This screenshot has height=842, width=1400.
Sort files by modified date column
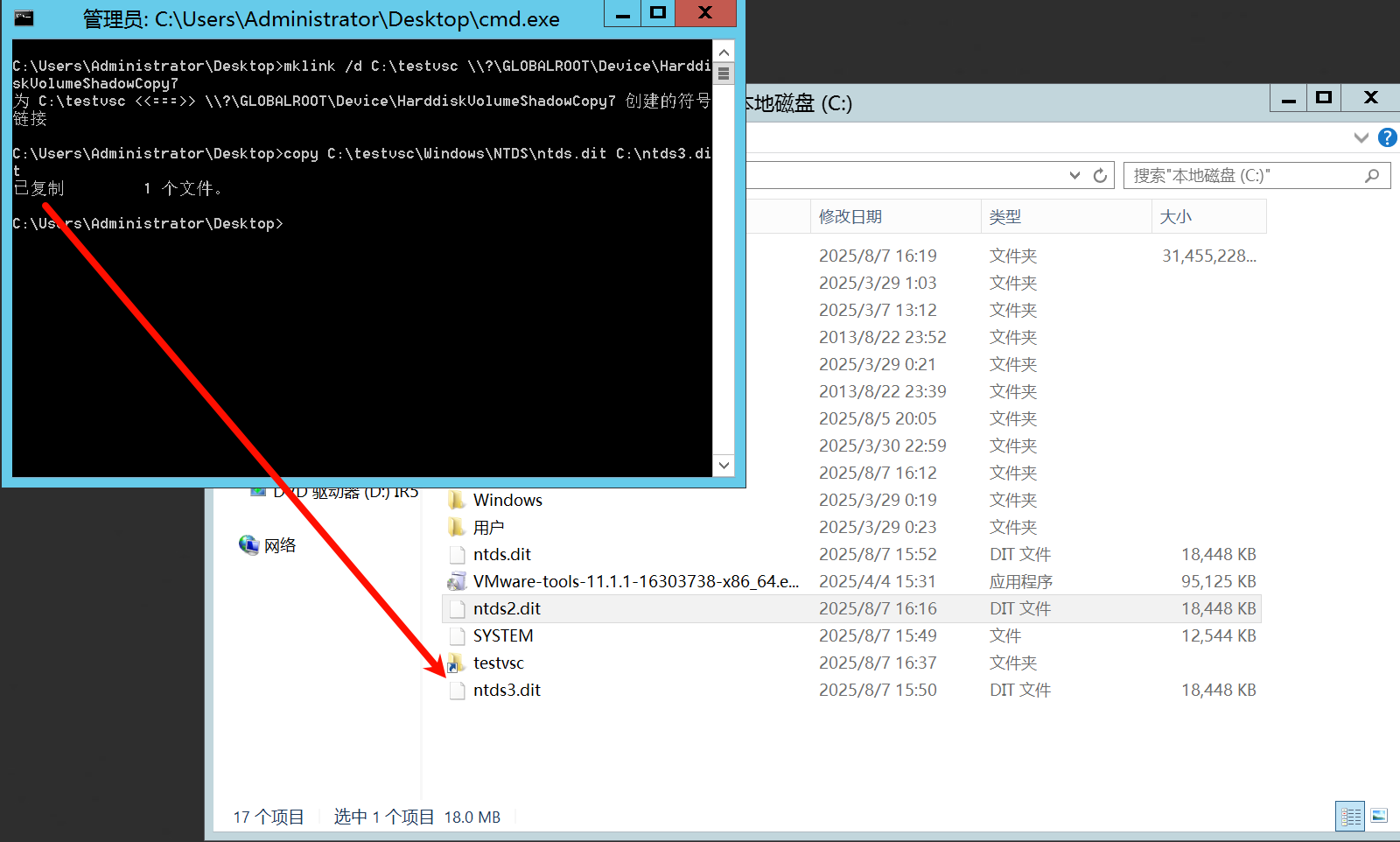pos(892,216)
